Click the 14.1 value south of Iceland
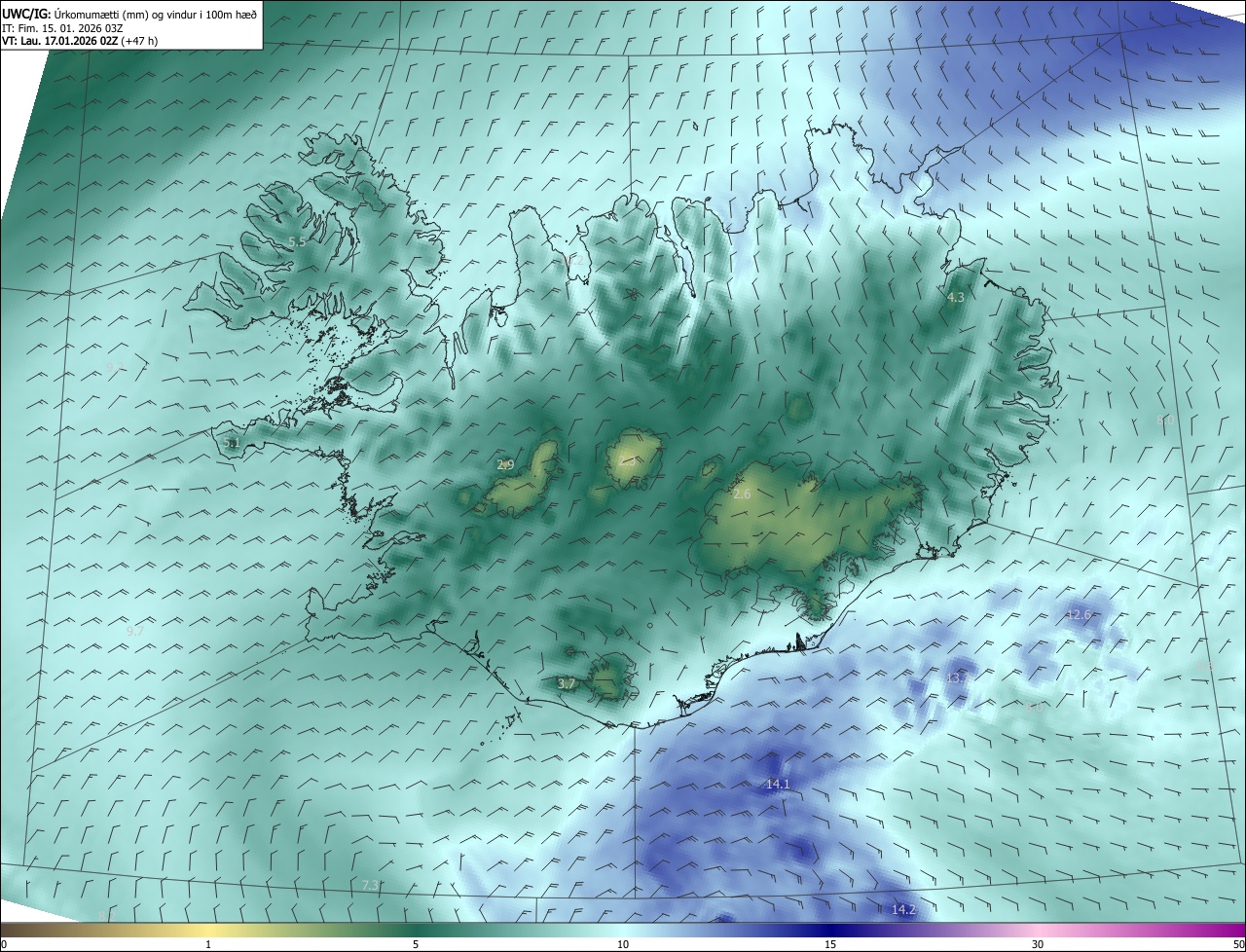1246x952 pixels. (x=778, y=784)
